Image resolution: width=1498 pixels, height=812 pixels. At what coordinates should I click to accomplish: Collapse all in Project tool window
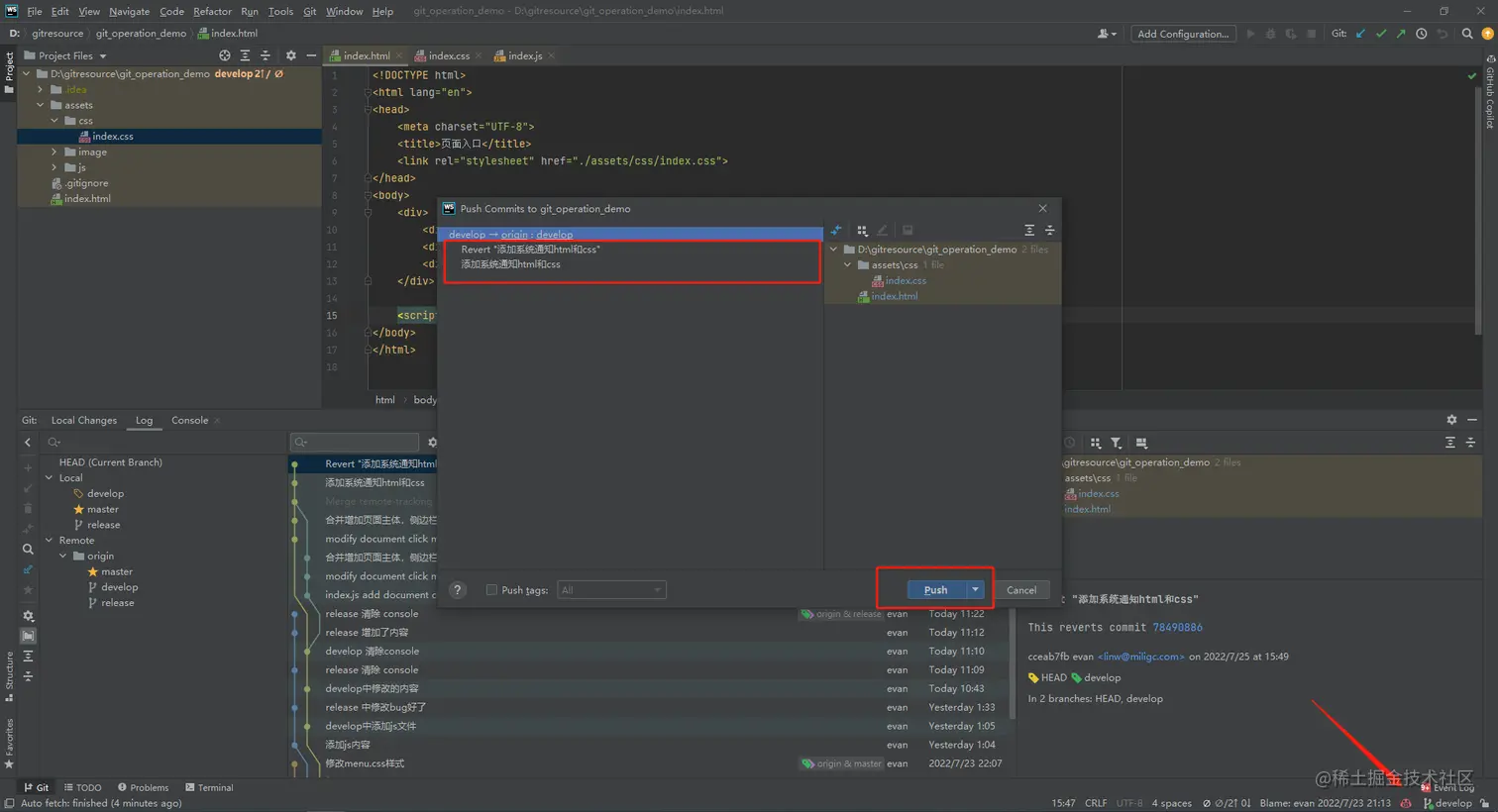click(265, 55)
